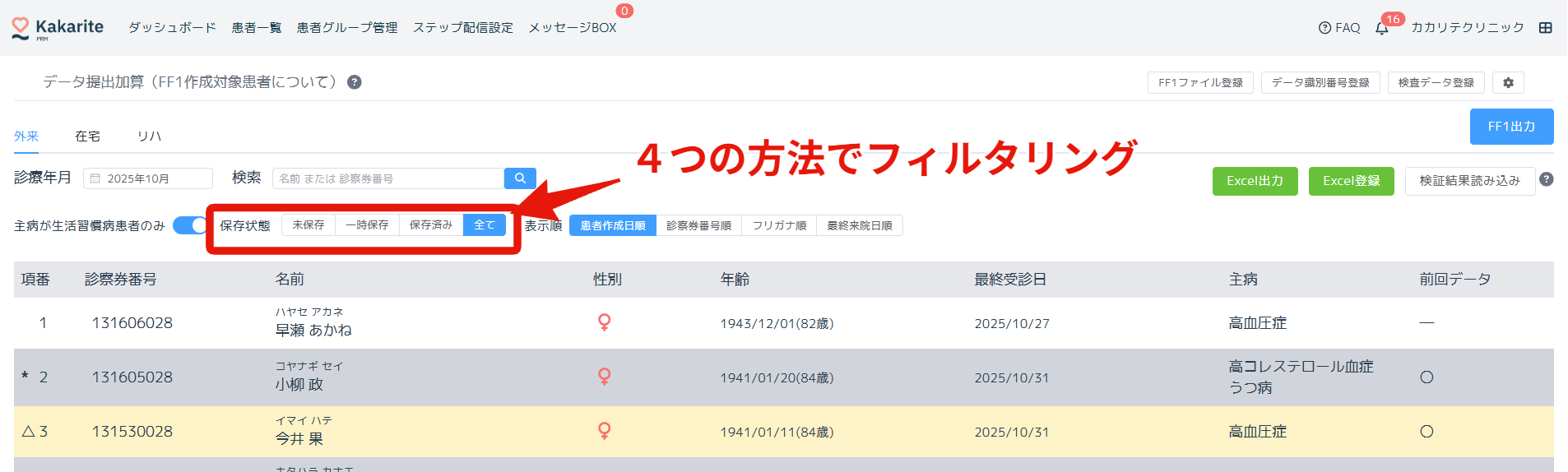Viewport: 1568px width, 472px height.
Task: Select 一時保存 save status filter
Action: [x=367, y=225]
